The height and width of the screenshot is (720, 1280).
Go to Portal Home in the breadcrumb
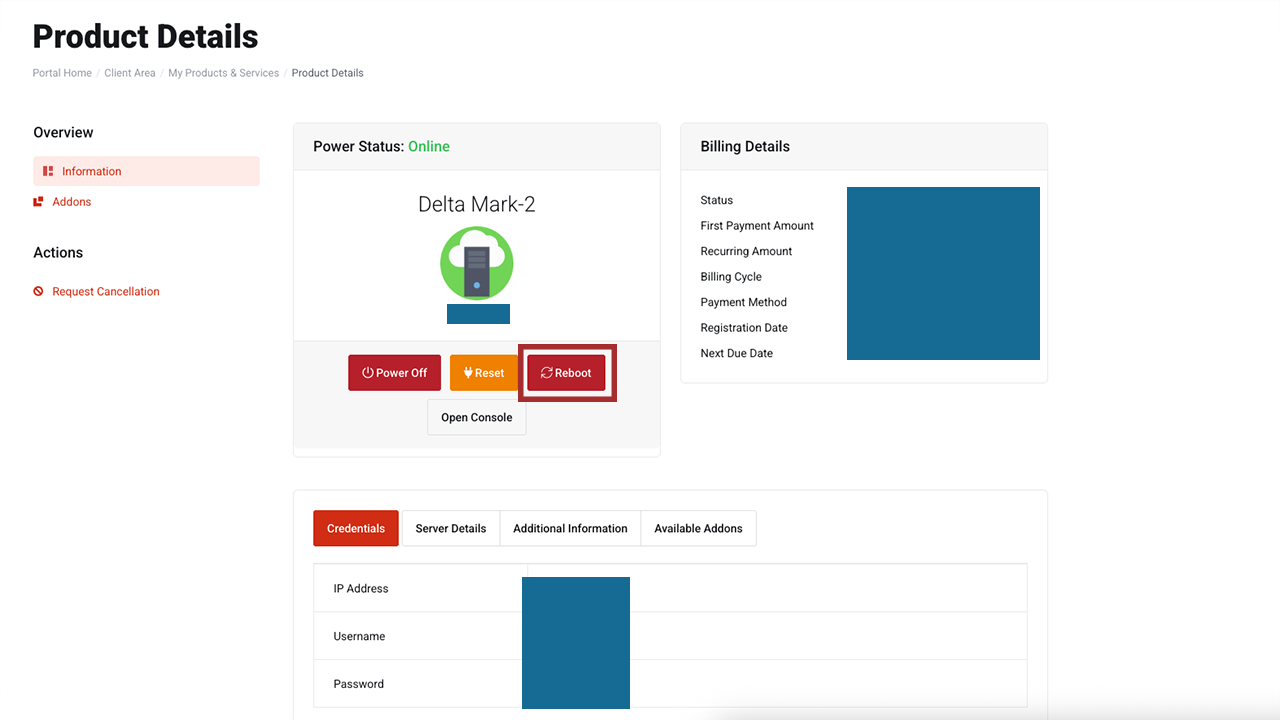point(62,73)
